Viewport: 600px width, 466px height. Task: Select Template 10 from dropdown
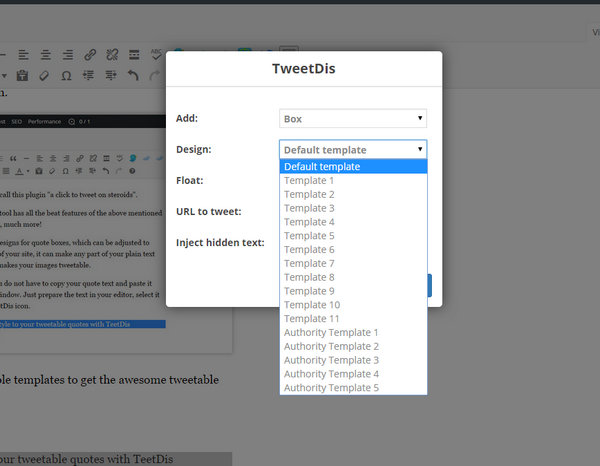[353, 305]
